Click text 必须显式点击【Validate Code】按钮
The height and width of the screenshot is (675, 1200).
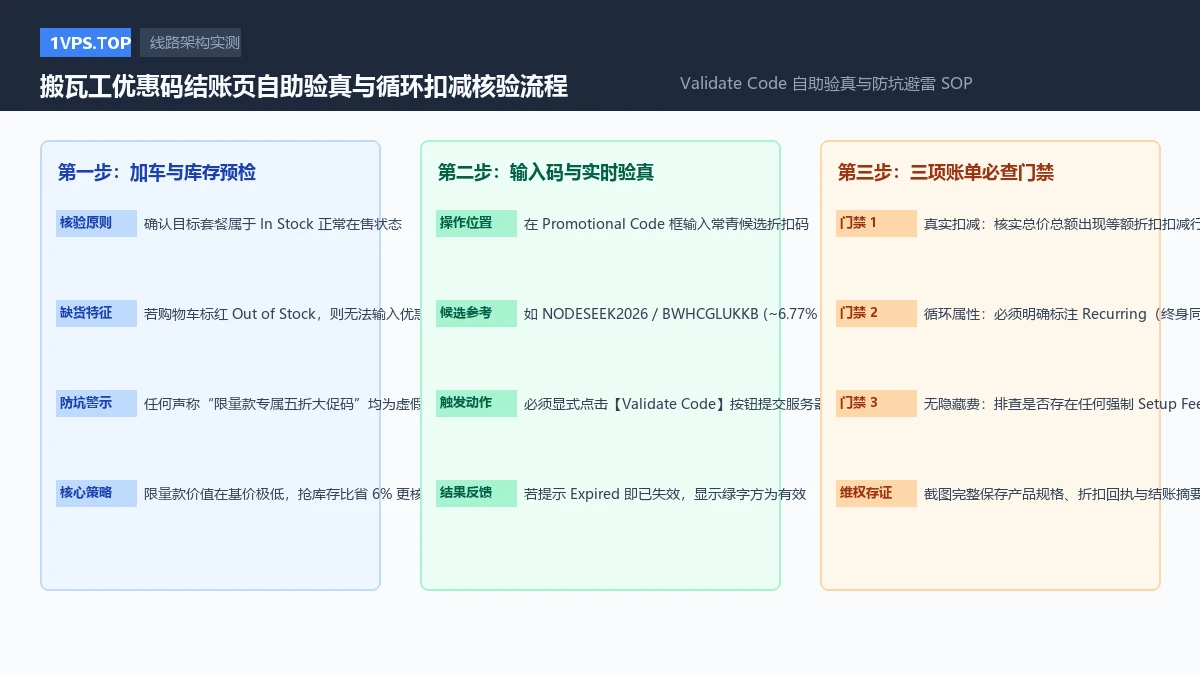point(673,404)
